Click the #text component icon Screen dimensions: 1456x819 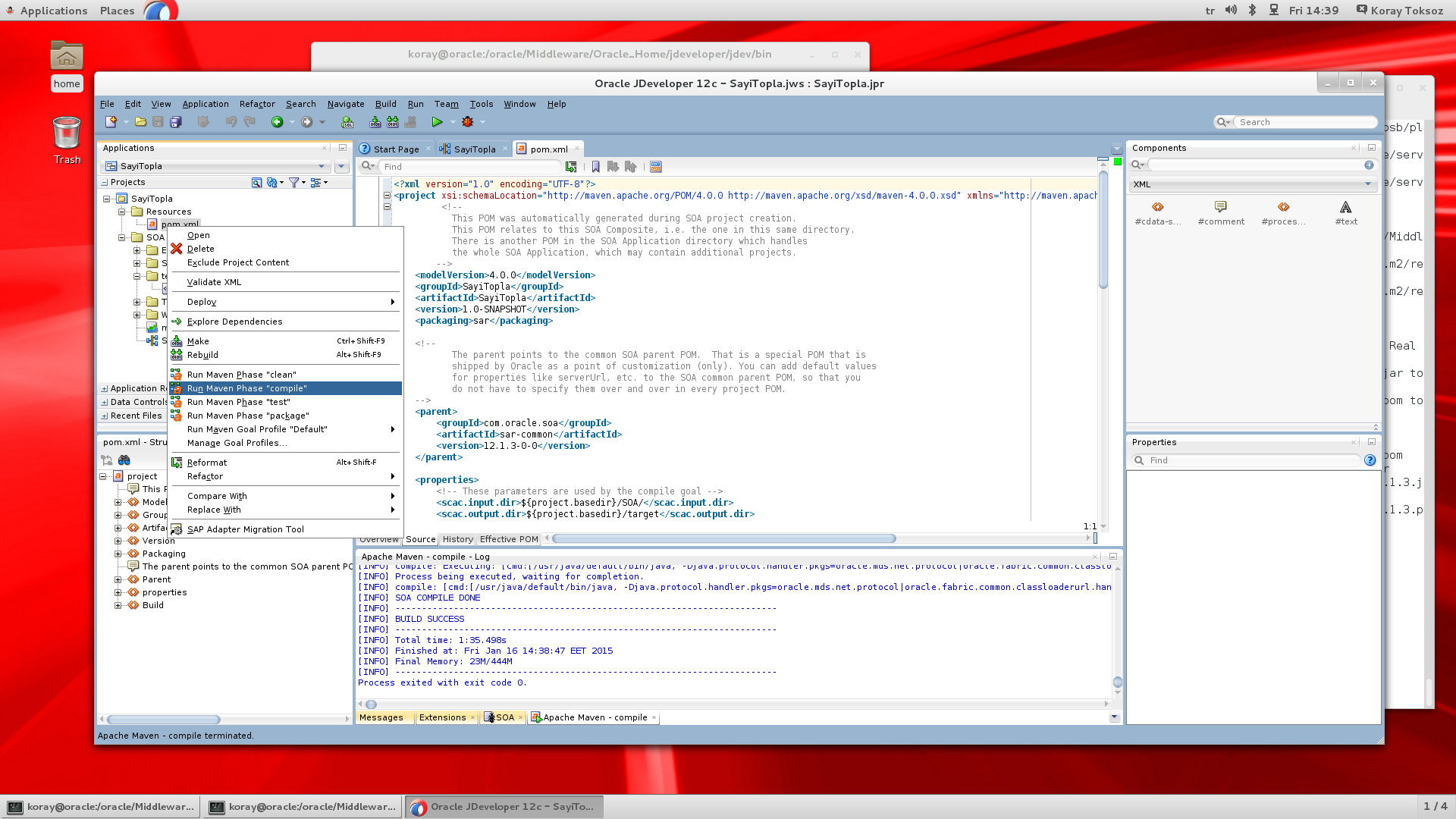click(1346, 207)
